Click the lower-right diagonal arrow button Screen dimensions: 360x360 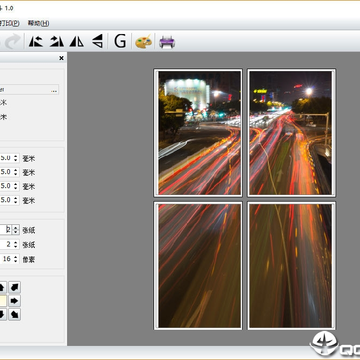[14, 314]
